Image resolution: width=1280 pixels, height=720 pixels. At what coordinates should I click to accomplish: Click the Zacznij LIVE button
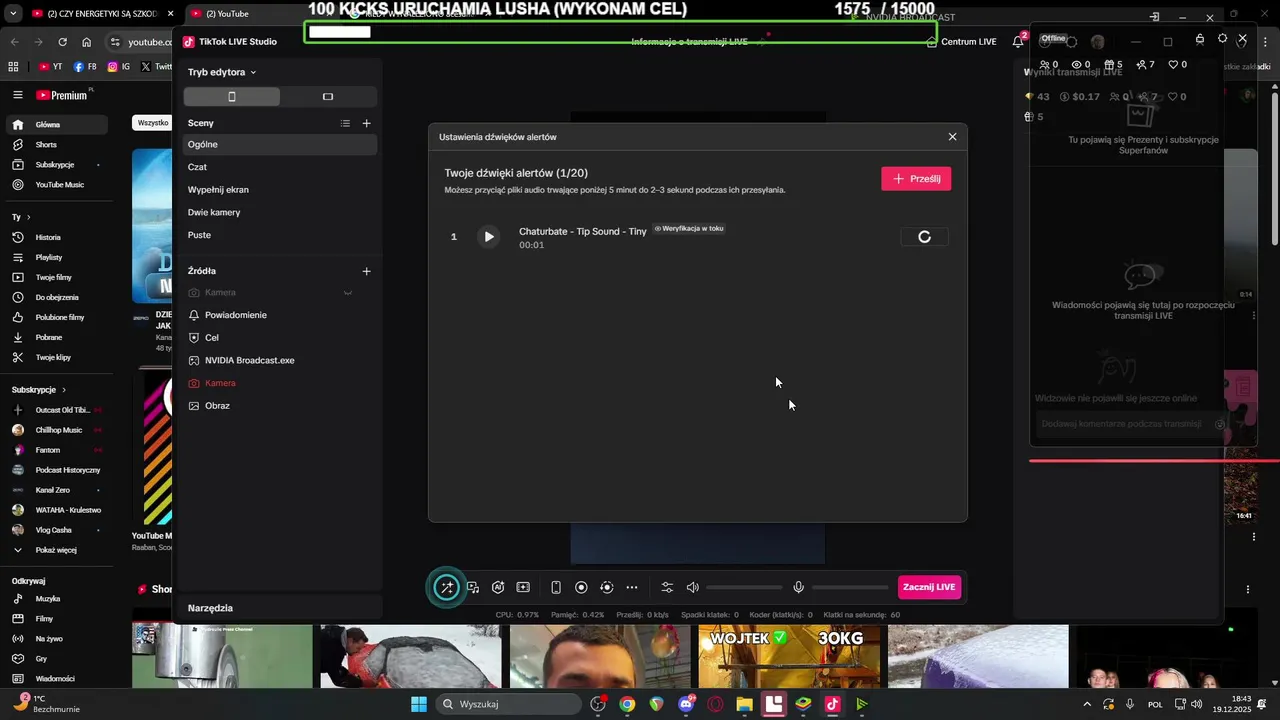[929, 587]
